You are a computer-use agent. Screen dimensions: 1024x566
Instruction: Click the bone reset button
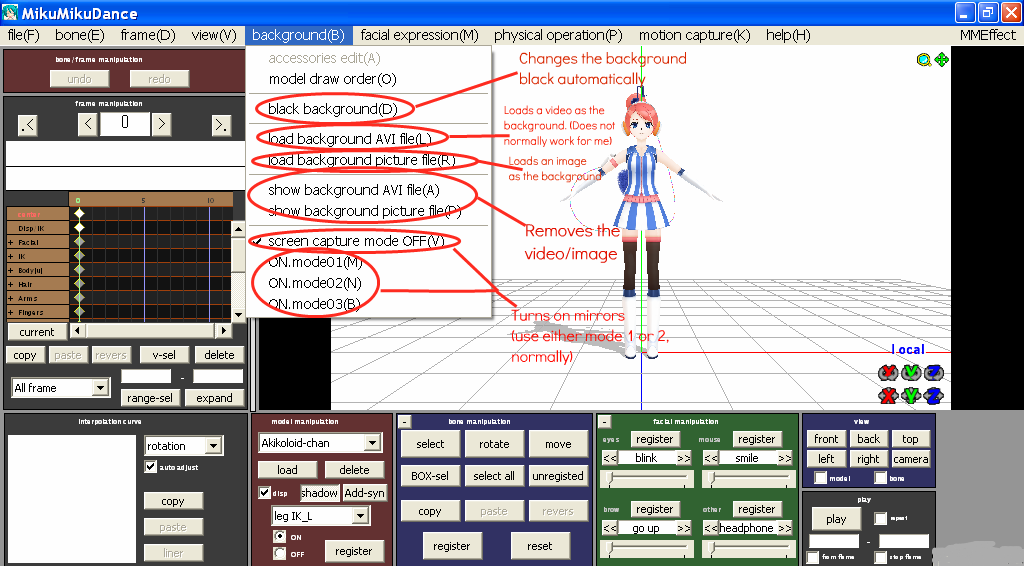click(x=539, y=546)
